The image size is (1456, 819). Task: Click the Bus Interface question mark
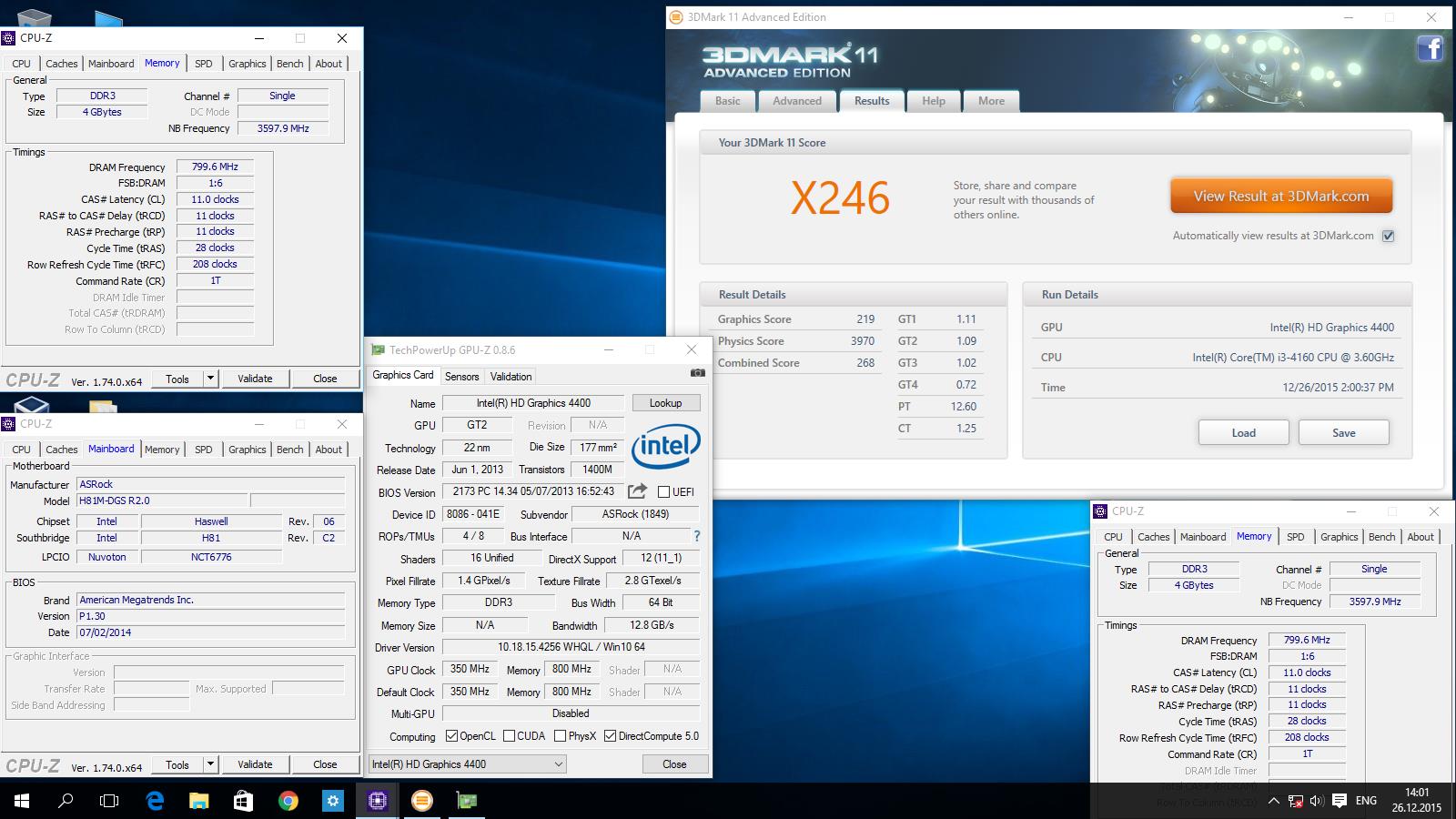click(697, 536)
